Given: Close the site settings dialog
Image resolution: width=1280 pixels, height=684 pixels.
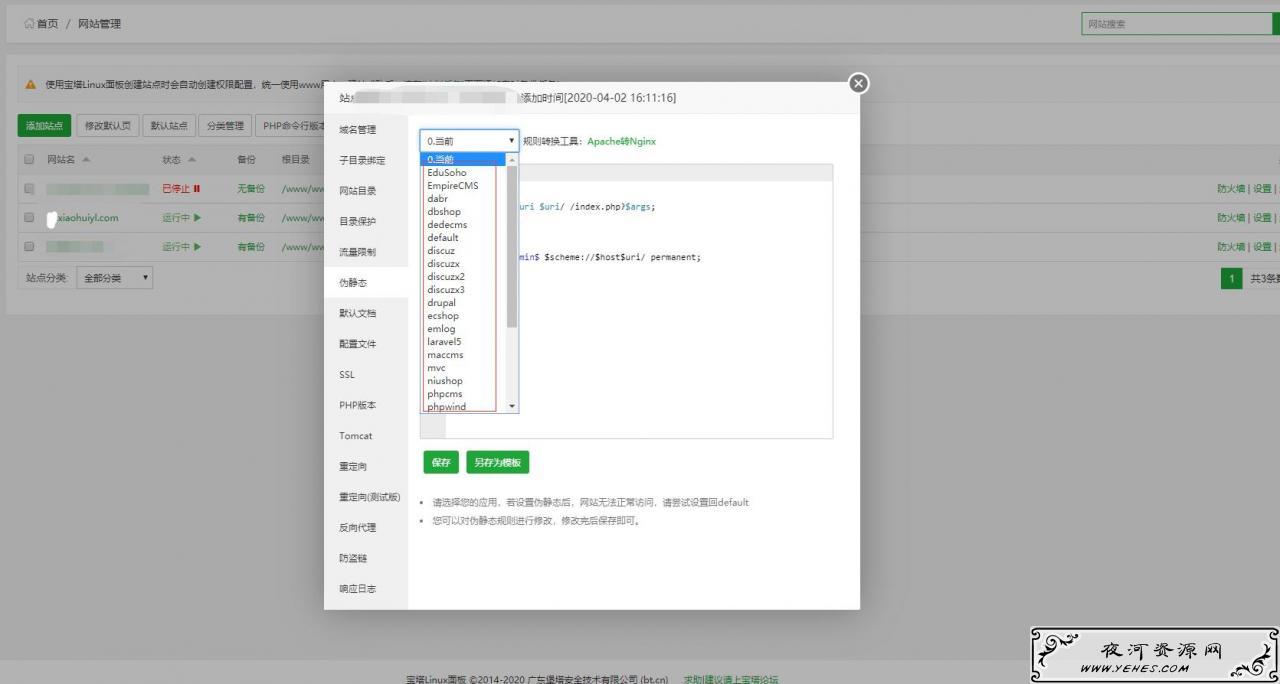Looking at the screenshot, I should [858, 84].
